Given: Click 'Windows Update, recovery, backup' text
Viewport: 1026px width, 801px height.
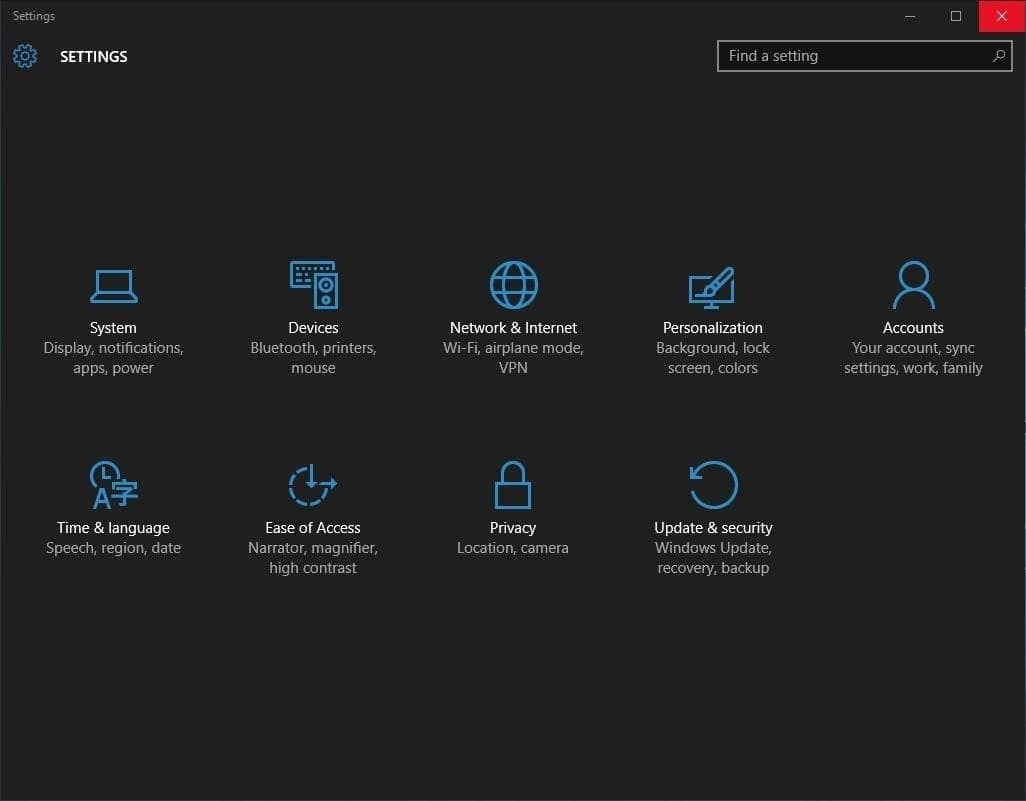Looking at the screenshot, I should click(713, 558).
